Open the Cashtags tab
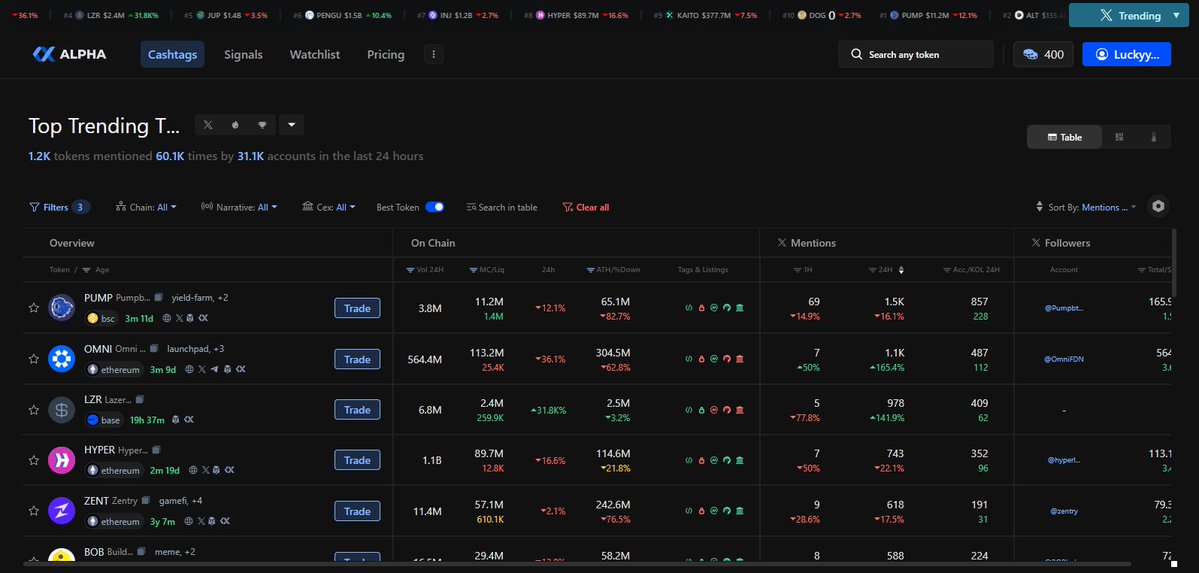Image resolution: width=1199 pixels, height=573 pixels. [172, 54]
